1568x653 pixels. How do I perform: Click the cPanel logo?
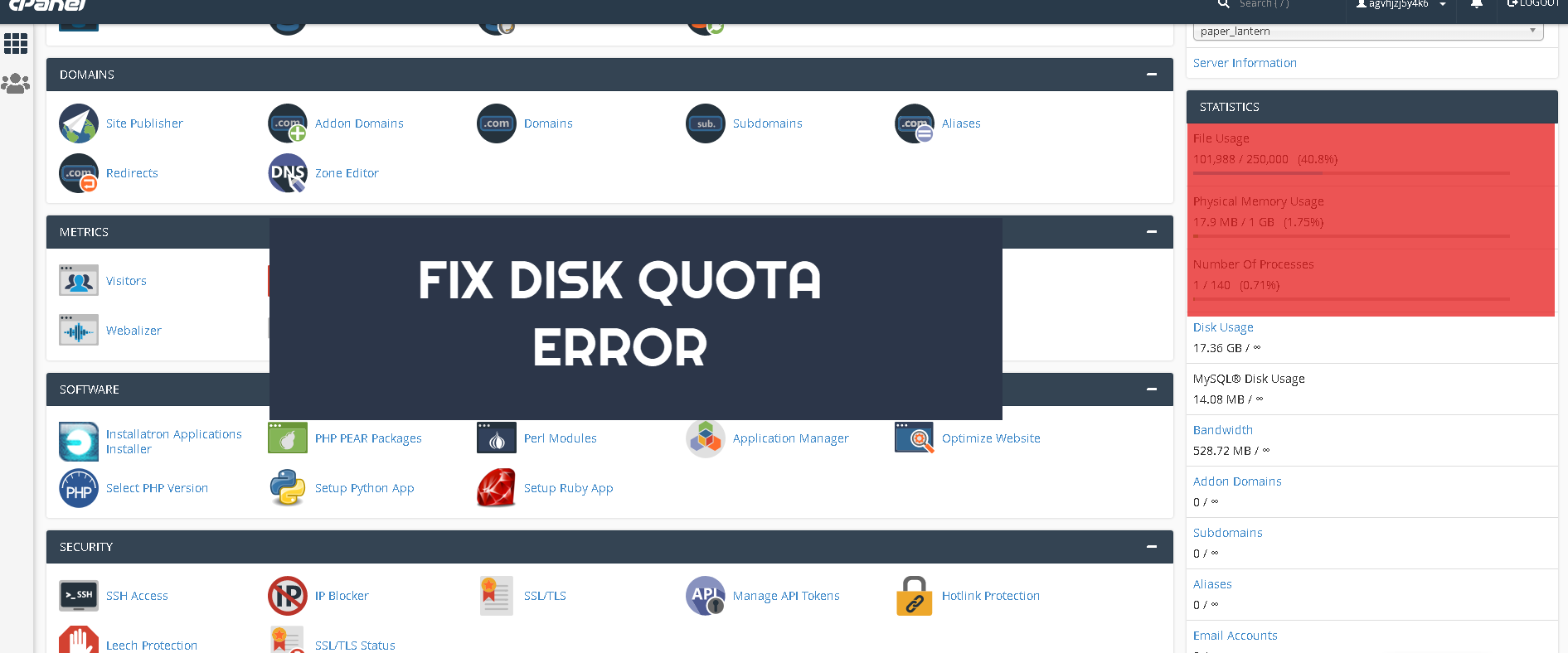[47, 5]
